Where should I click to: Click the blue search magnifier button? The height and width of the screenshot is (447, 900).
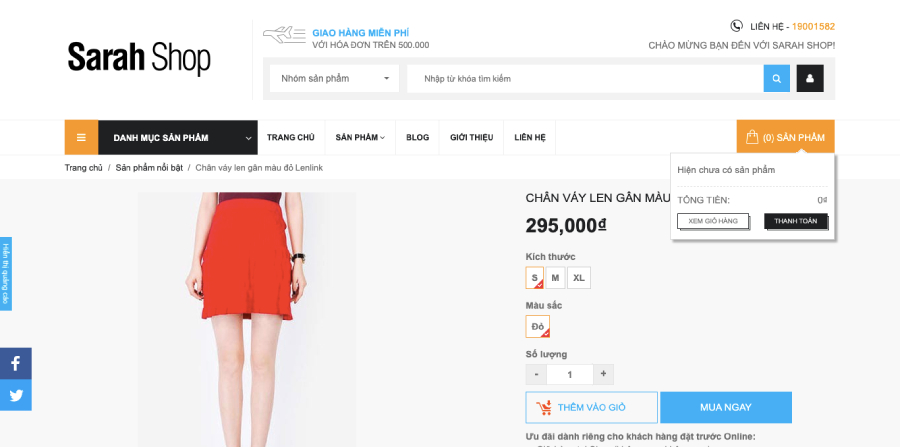click(776, 79)
